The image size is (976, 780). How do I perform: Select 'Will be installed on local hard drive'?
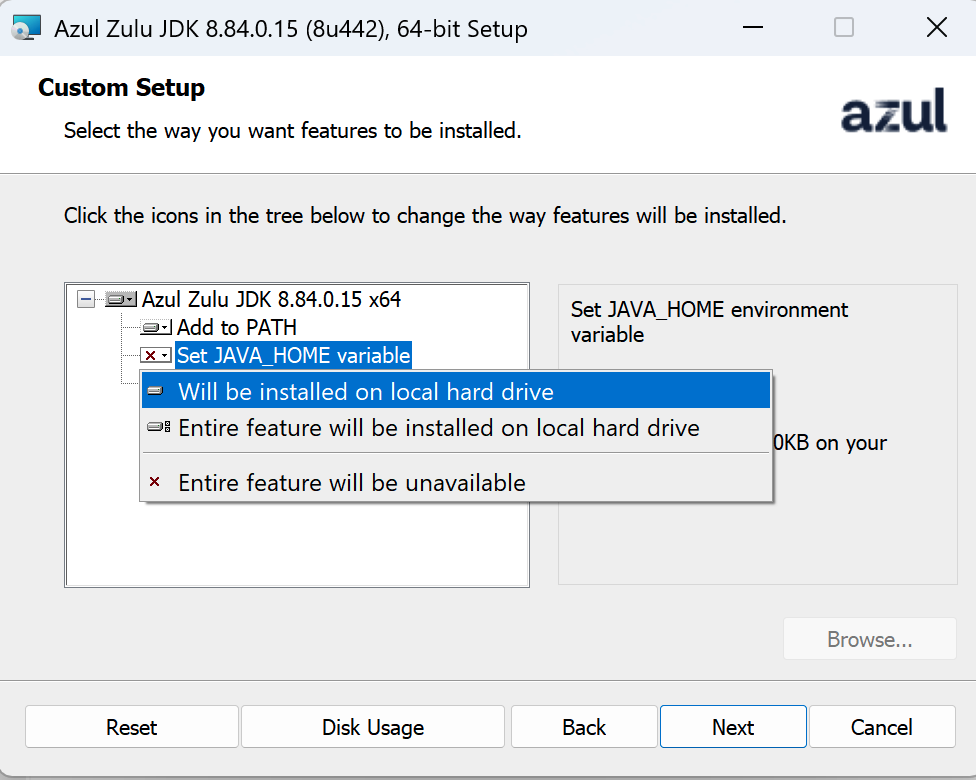pyautogui.click(x=365, y=392)
